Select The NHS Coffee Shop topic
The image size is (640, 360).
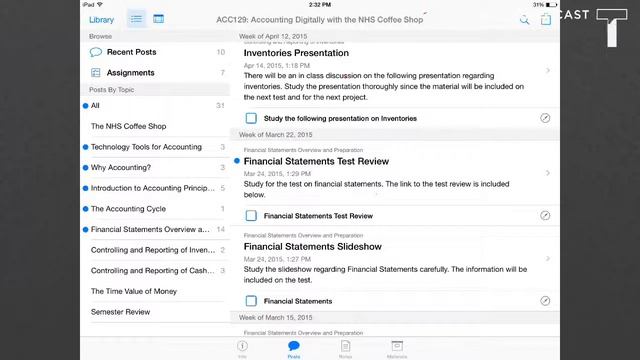tap(155, 126)
